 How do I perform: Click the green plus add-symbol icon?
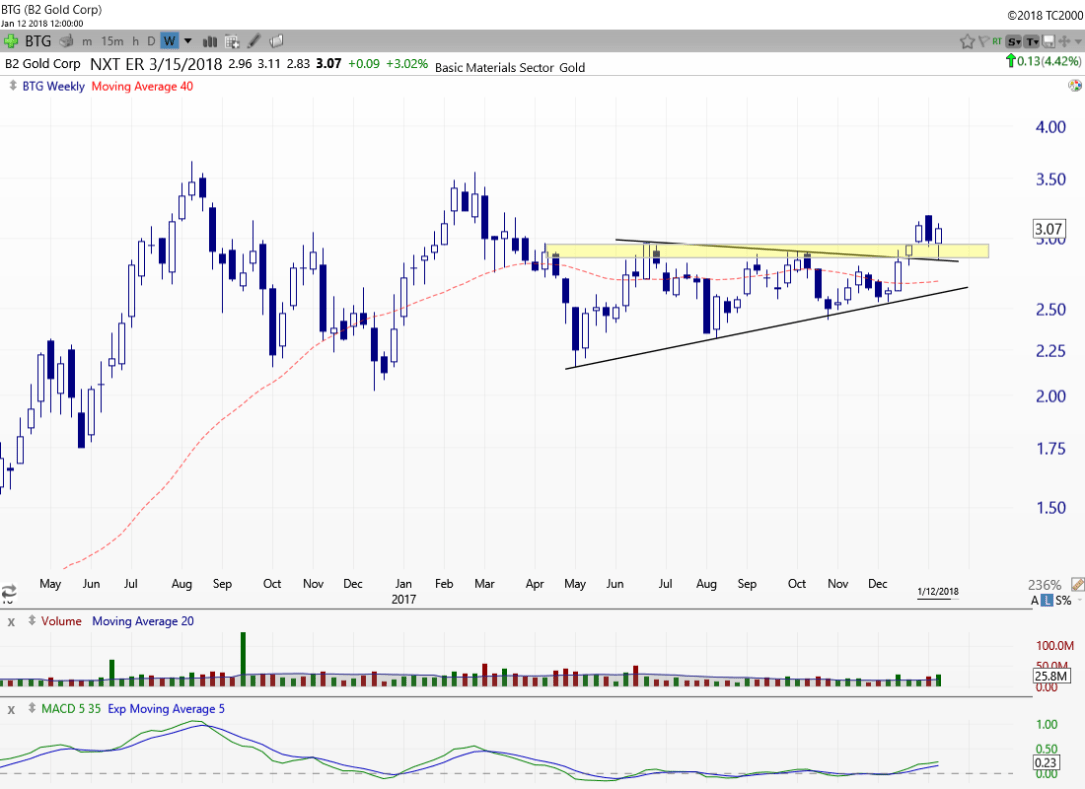11,41
